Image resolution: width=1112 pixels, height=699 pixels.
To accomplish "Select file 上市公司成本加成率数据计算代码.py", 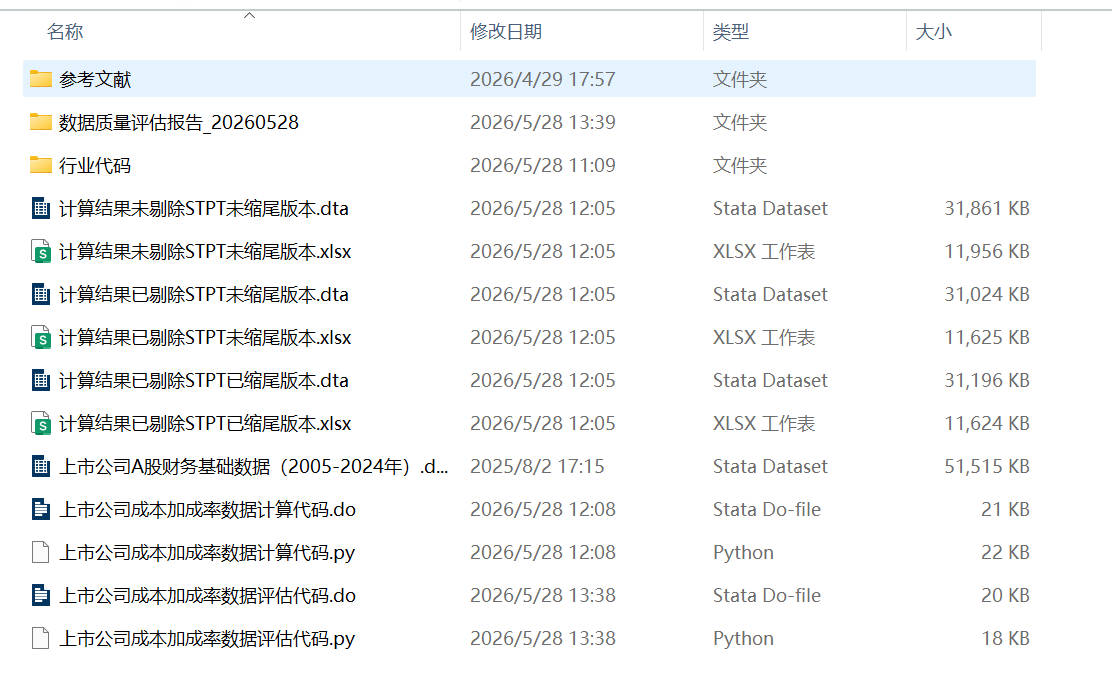I will tap(206, 553).
